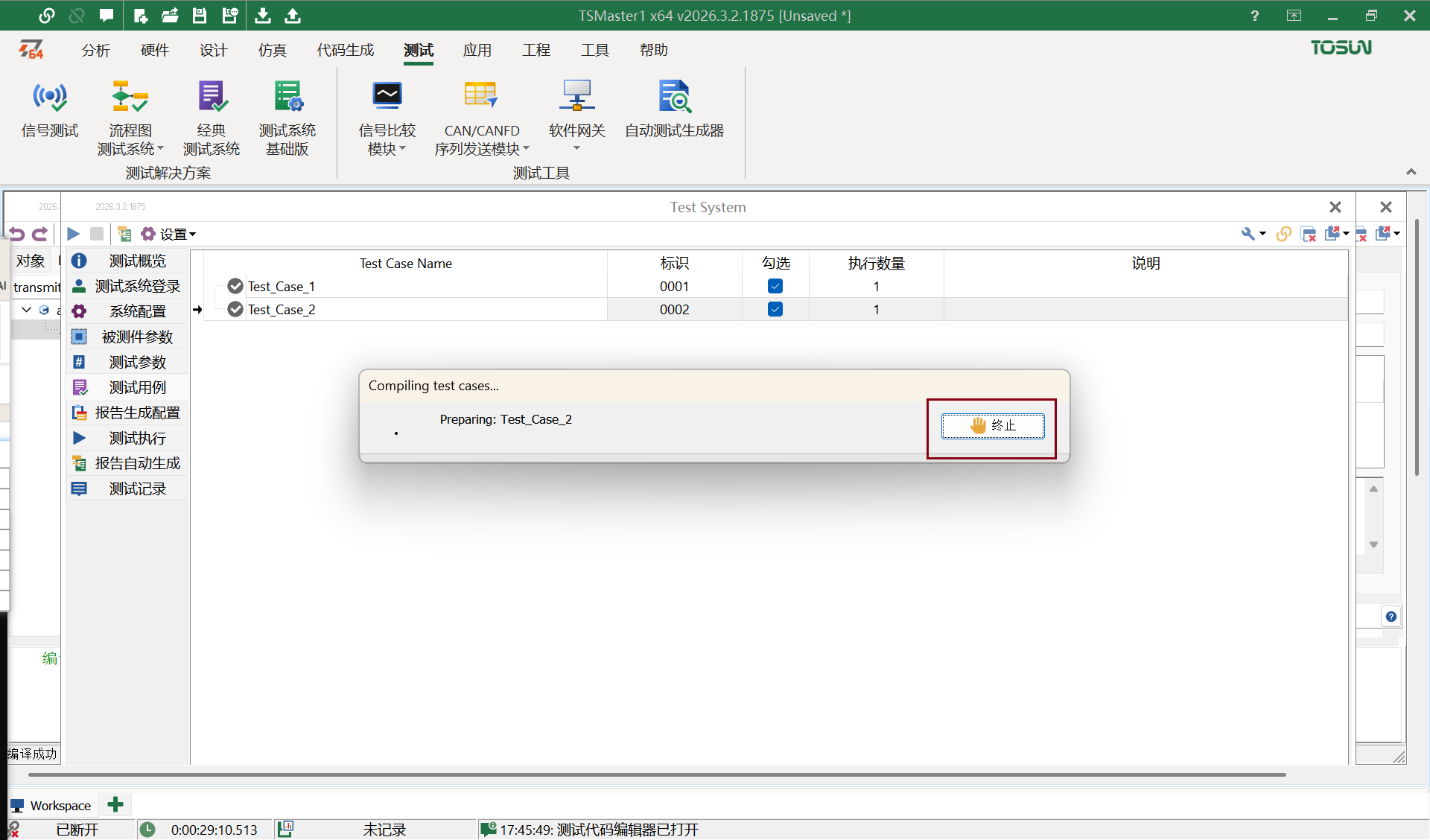The width and height of the screenshot is (1430, 840).
Task: Click the 终止 button to abort compiling
Action: tap(993, 426)
